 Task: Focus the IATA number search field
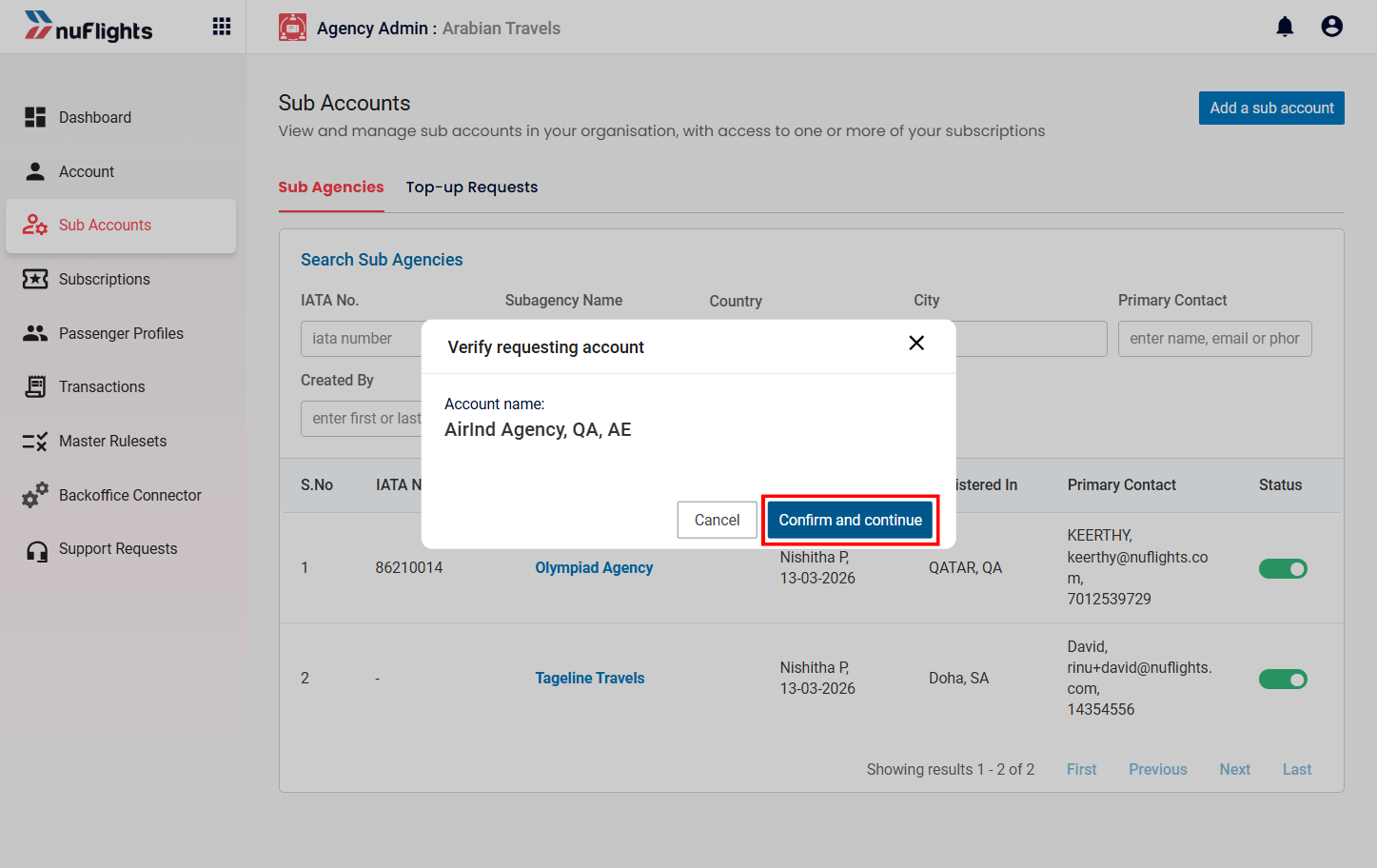click(362, 339)
